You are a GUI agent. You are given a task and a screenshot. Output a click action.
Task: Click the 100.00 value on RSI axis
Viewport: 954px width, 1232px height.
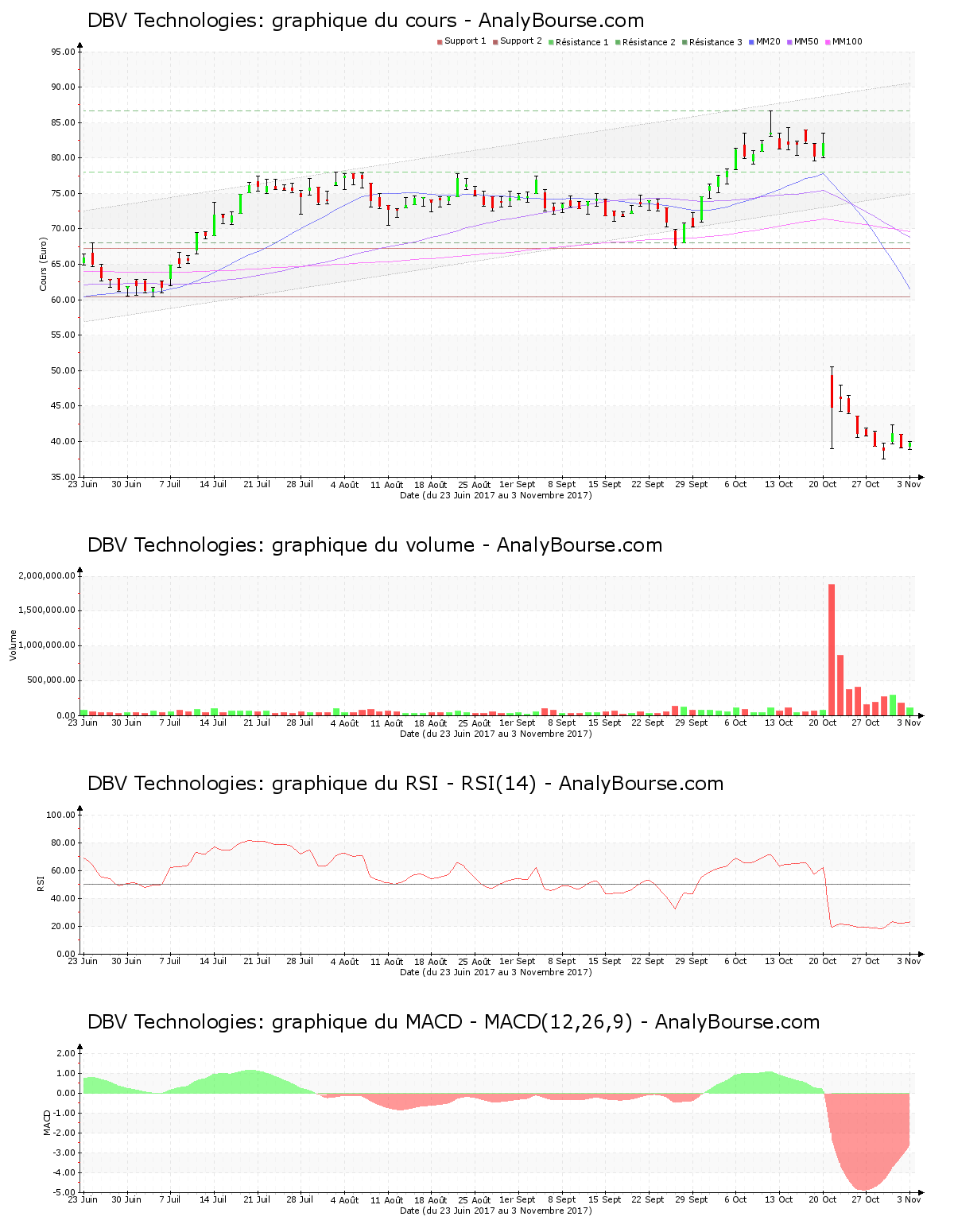[60, 815]
